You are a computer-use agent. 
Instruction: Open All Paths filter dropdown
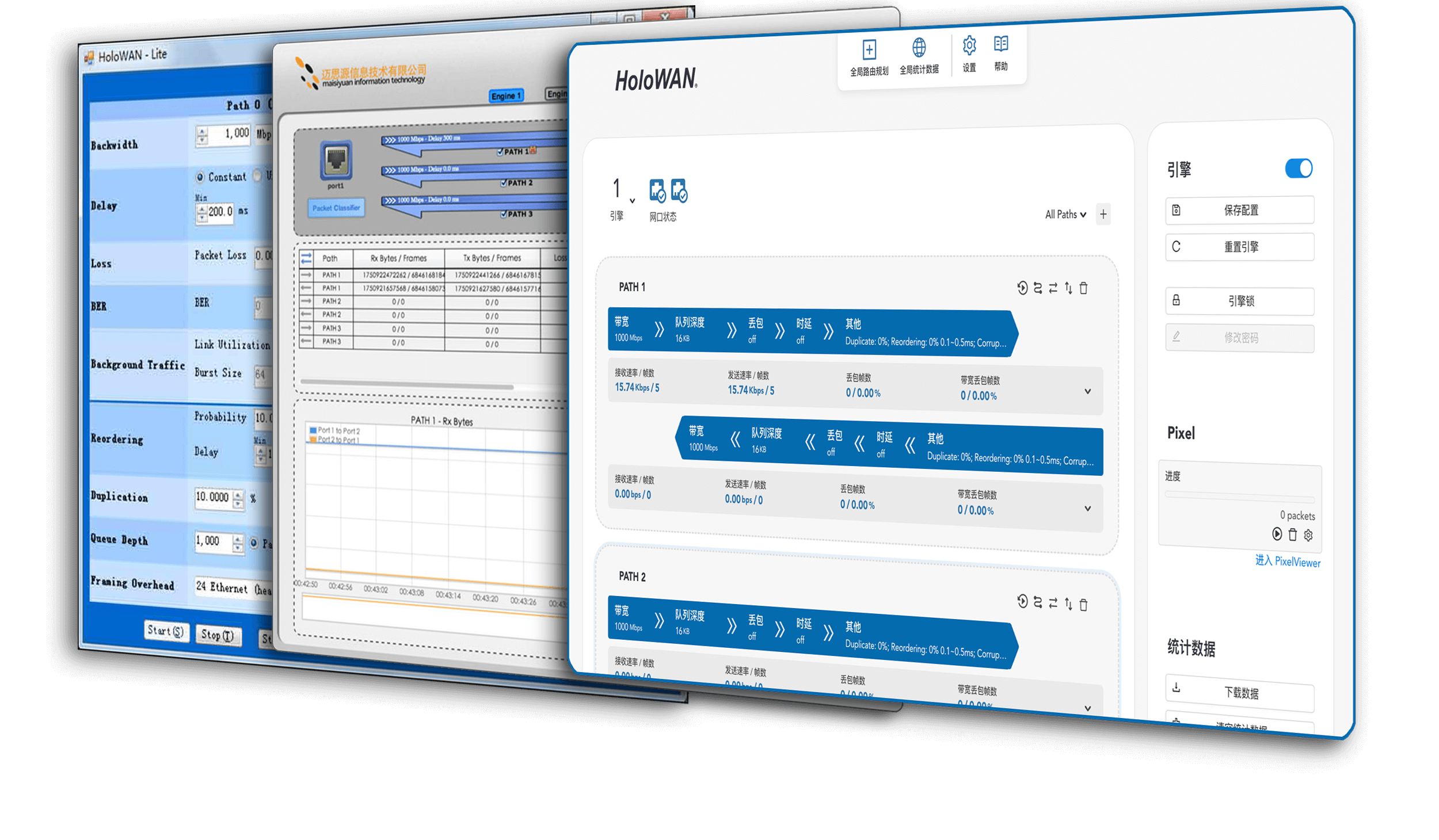coord(1065,215)
